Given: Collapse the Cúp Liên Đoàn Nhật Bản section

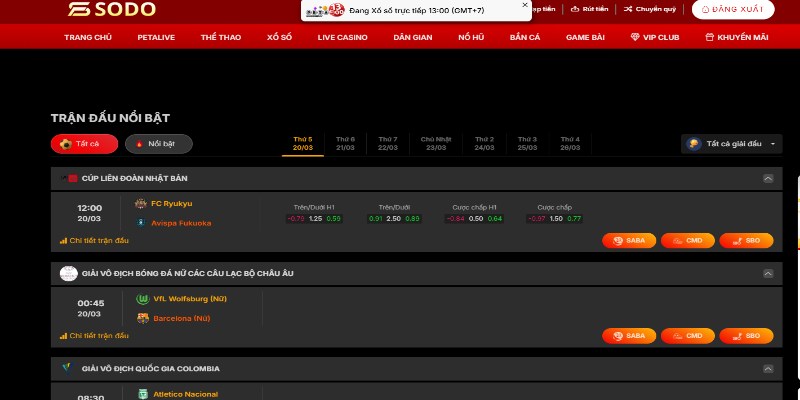Looking at the screenshot, I should [768, 178].
